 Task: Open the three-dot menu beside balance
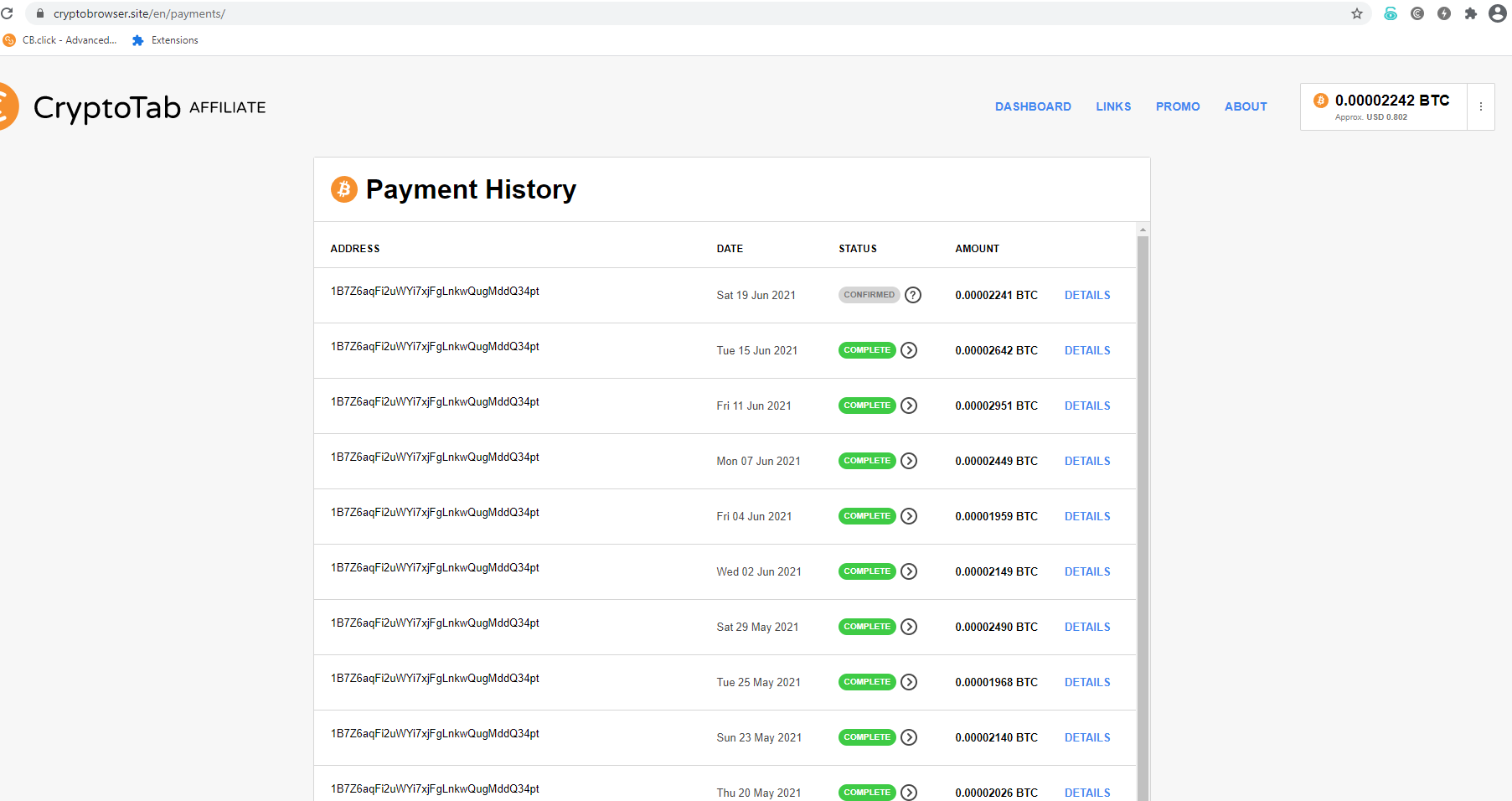tap(1481, 106)
